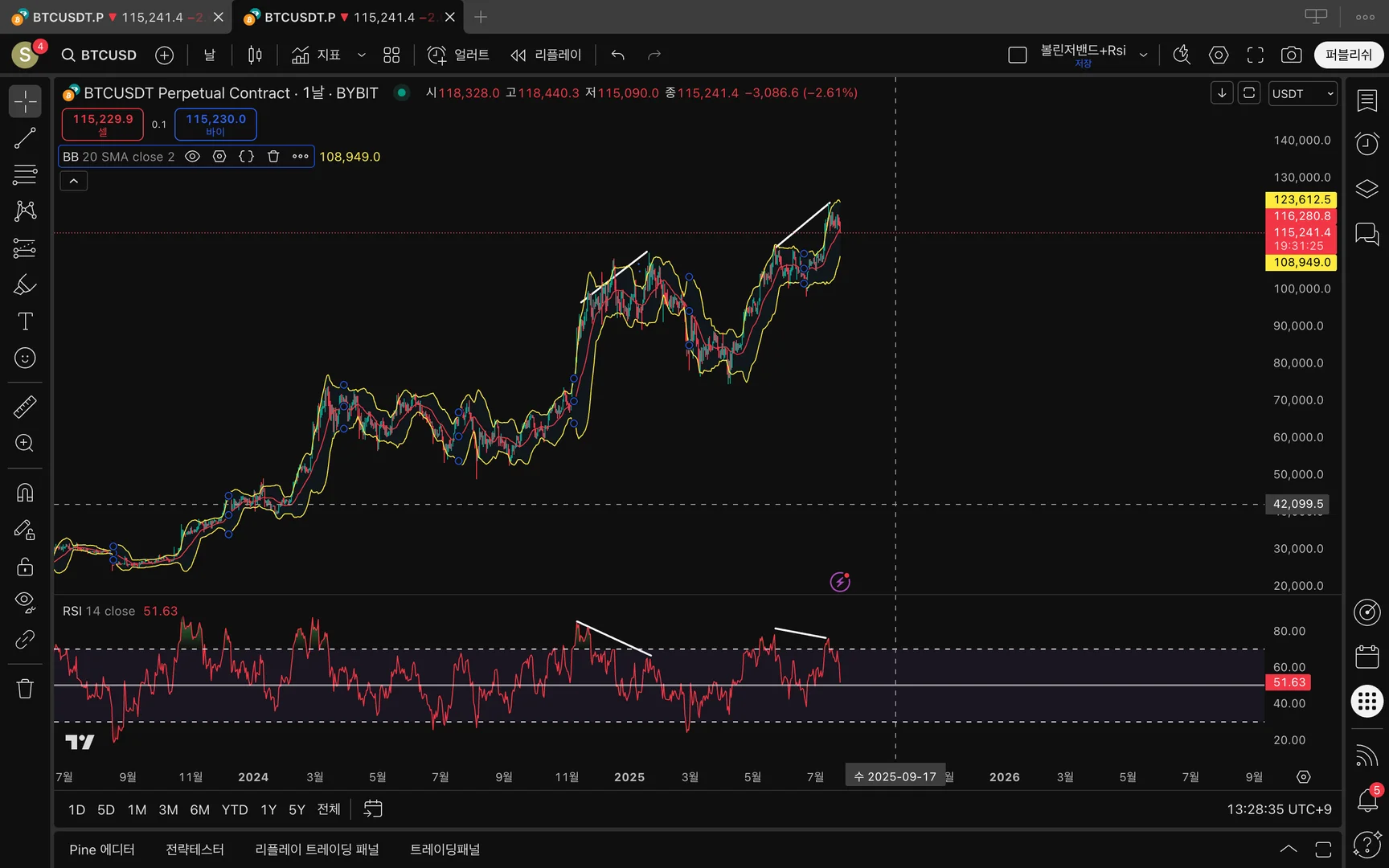1389x868 pixels.
Task: Open the 전략테스터 tab
Action: point(195,850)
